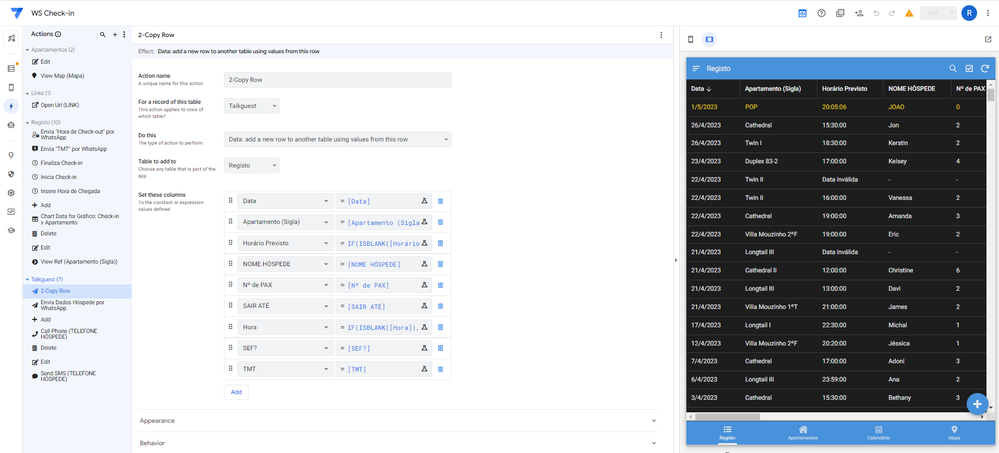This screenshot has width=999, height=453.
Task: Switch to Apartamentos tab in preview
Action: (803, 433)
